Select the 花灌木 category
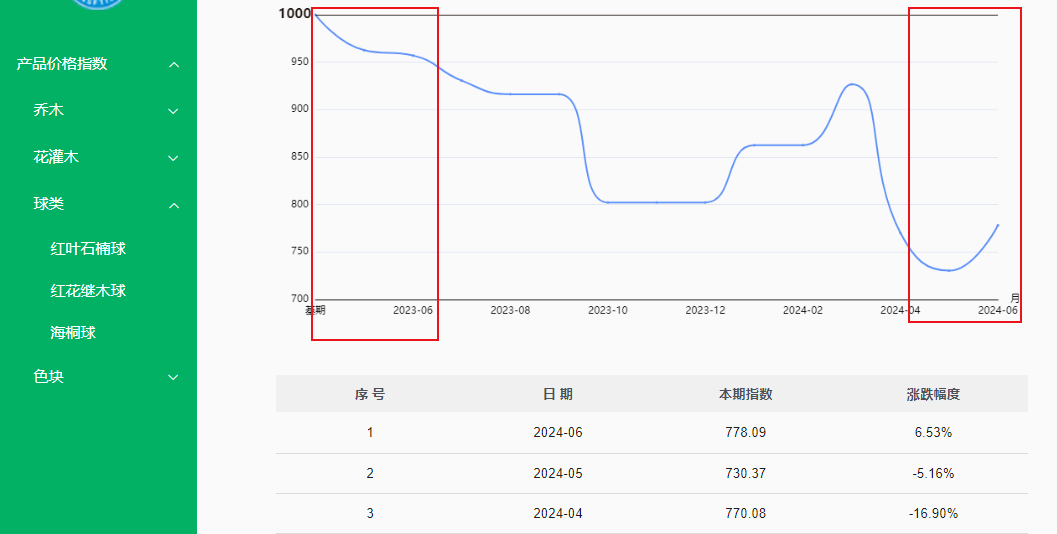The width and height of the screenshot is (1057, 534). coord(56,158)
